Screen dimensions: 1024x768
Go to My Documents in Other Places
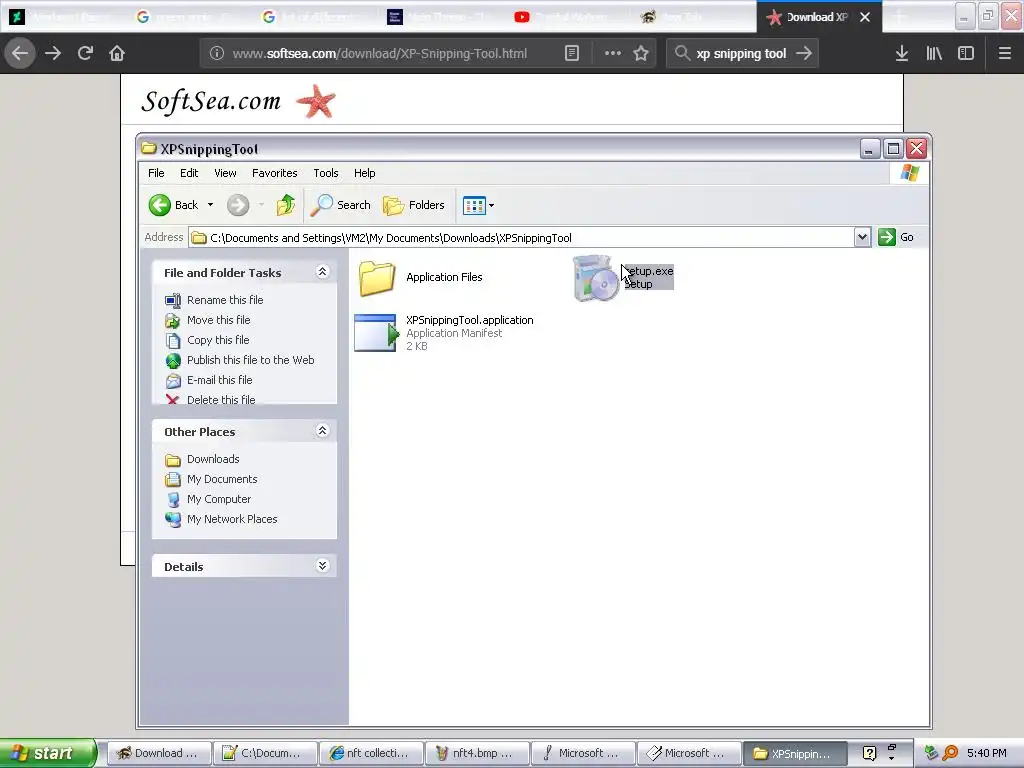pos(222,479)
